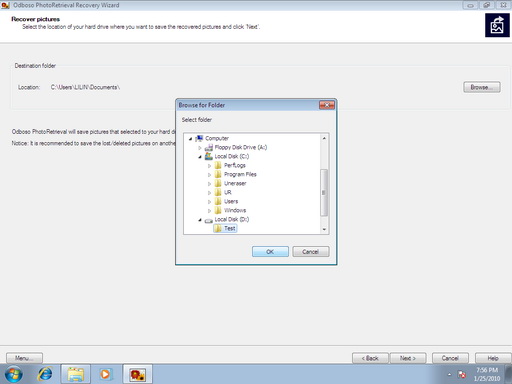The height and width of the screenshot is (384, 512).
Task: Click the Floppy Disk Drive (A:) icon
Action: [209, 147]
